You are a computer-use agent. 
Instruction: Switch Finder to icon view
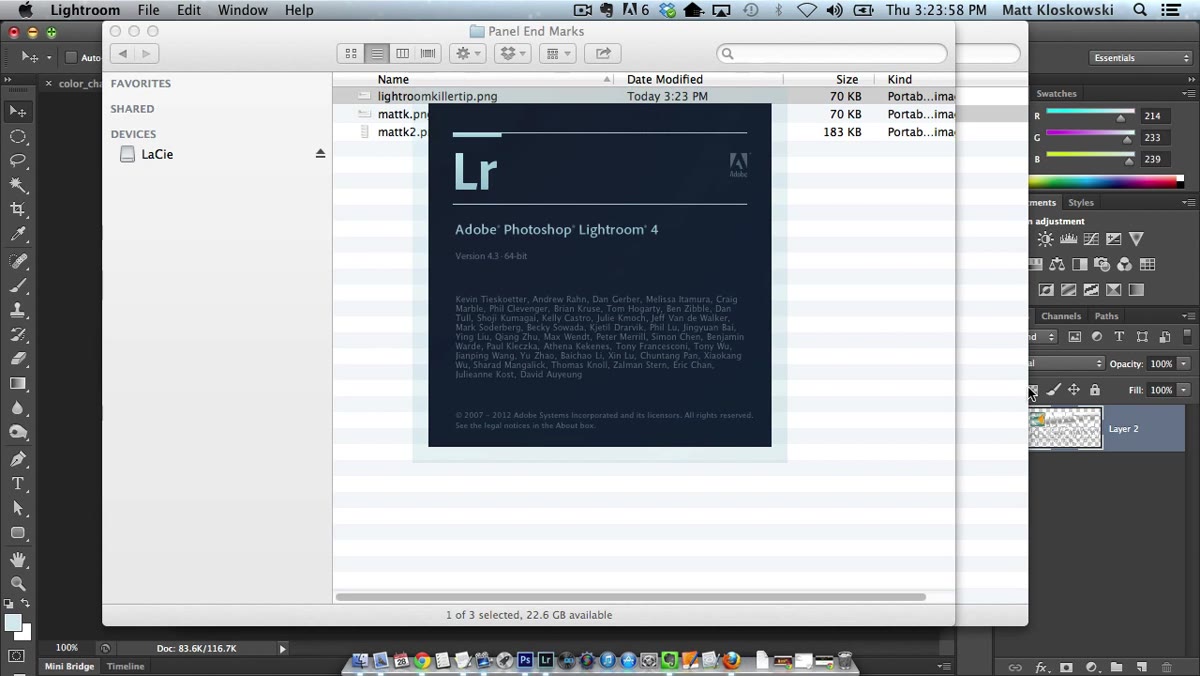351,53
